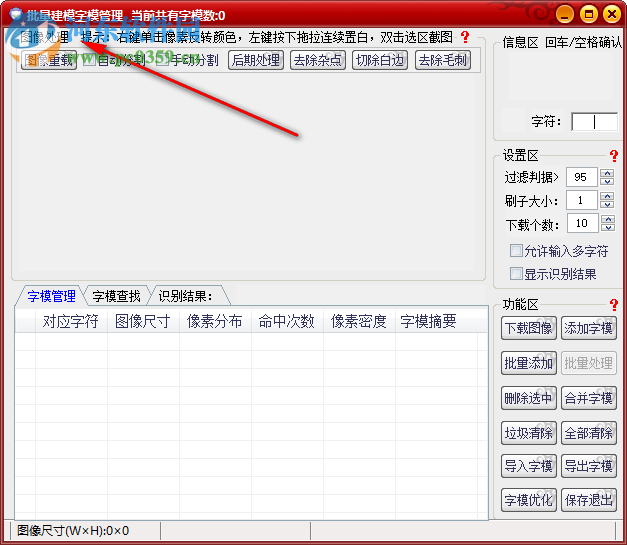Click the 删除选中 button
The image size is (627, 545).
click(529, 398)
